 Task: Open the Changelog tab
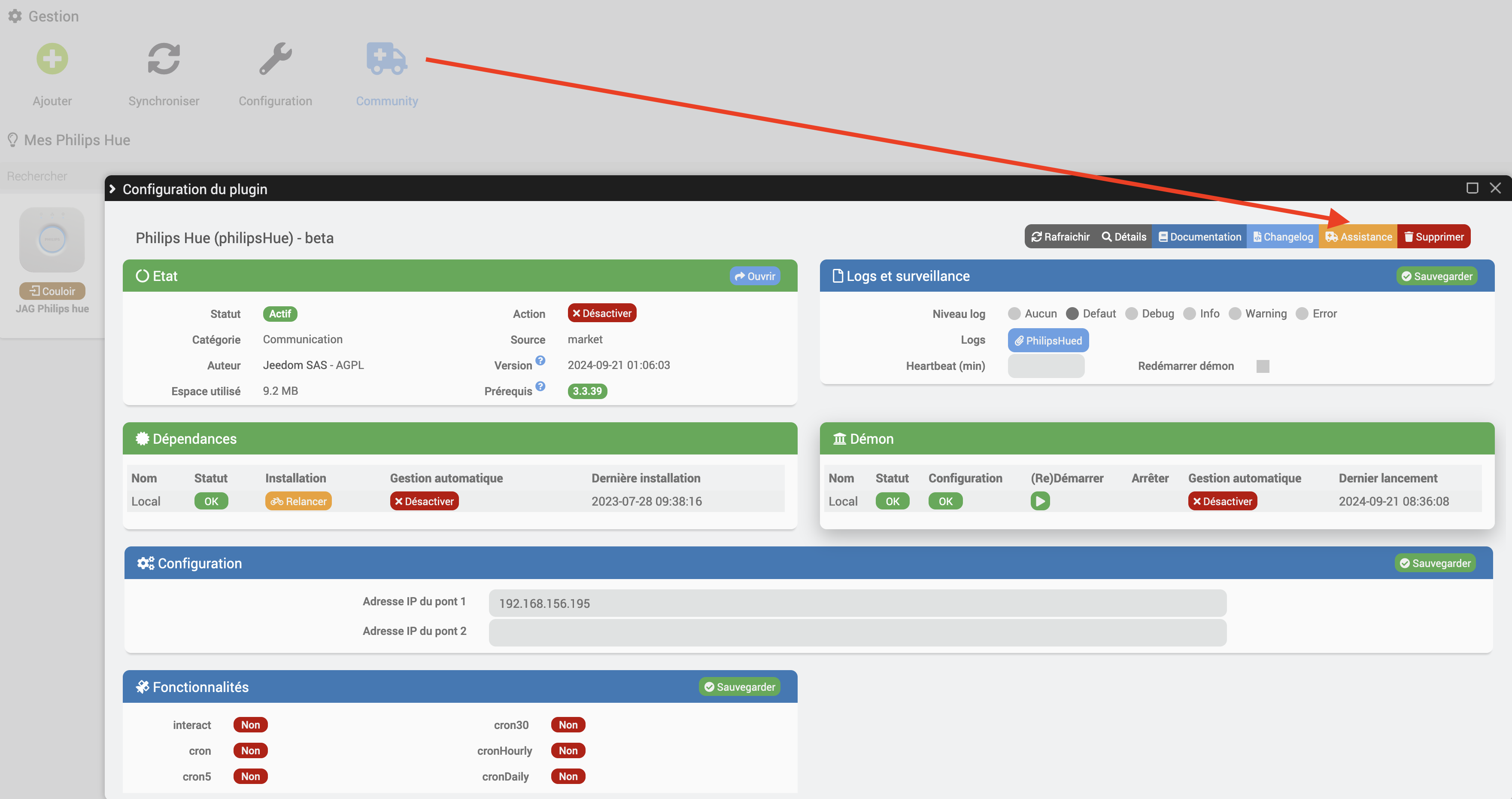tap(1283, 237)
